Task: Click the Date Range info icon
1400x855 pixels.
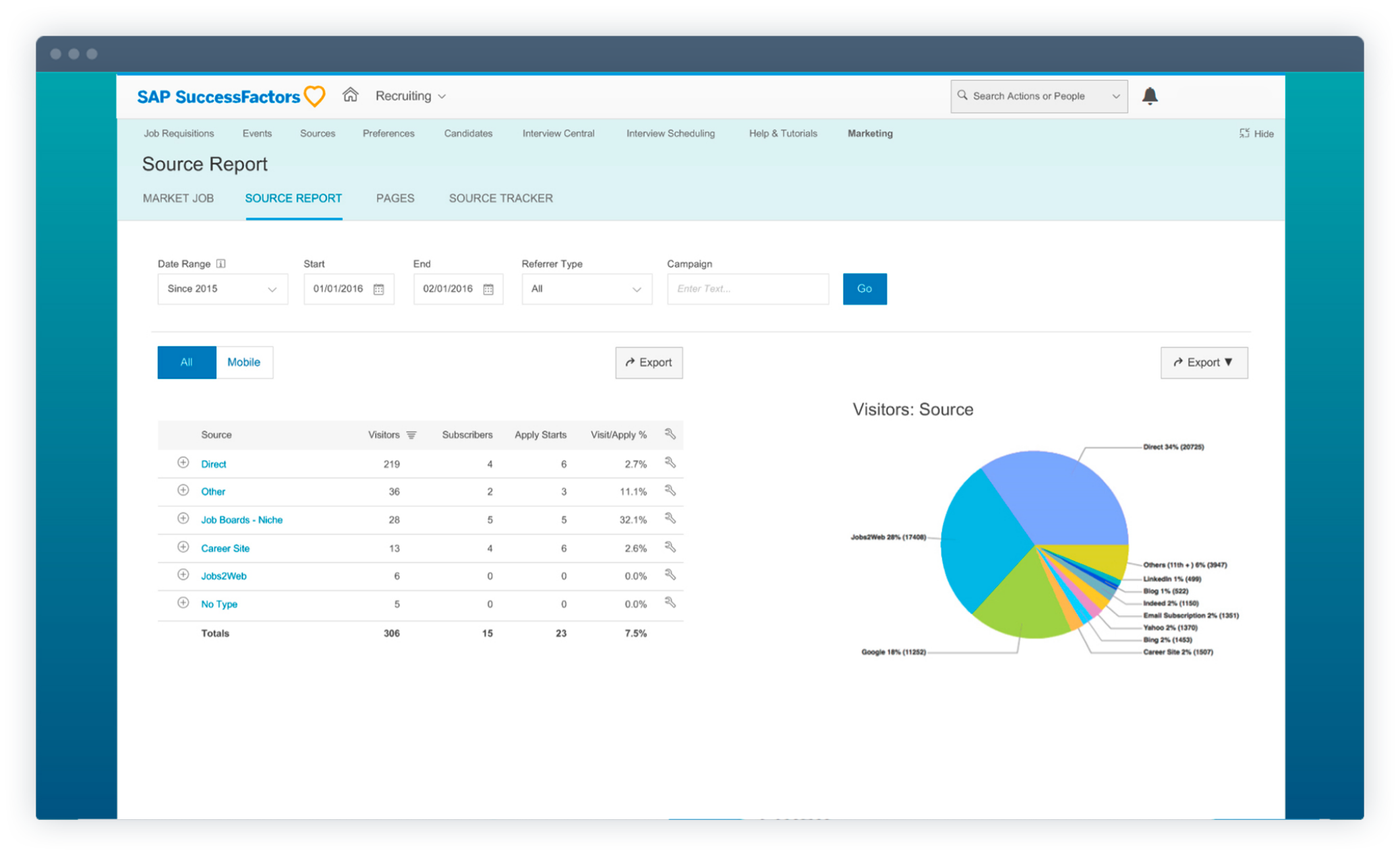Action: pos(221,264)
